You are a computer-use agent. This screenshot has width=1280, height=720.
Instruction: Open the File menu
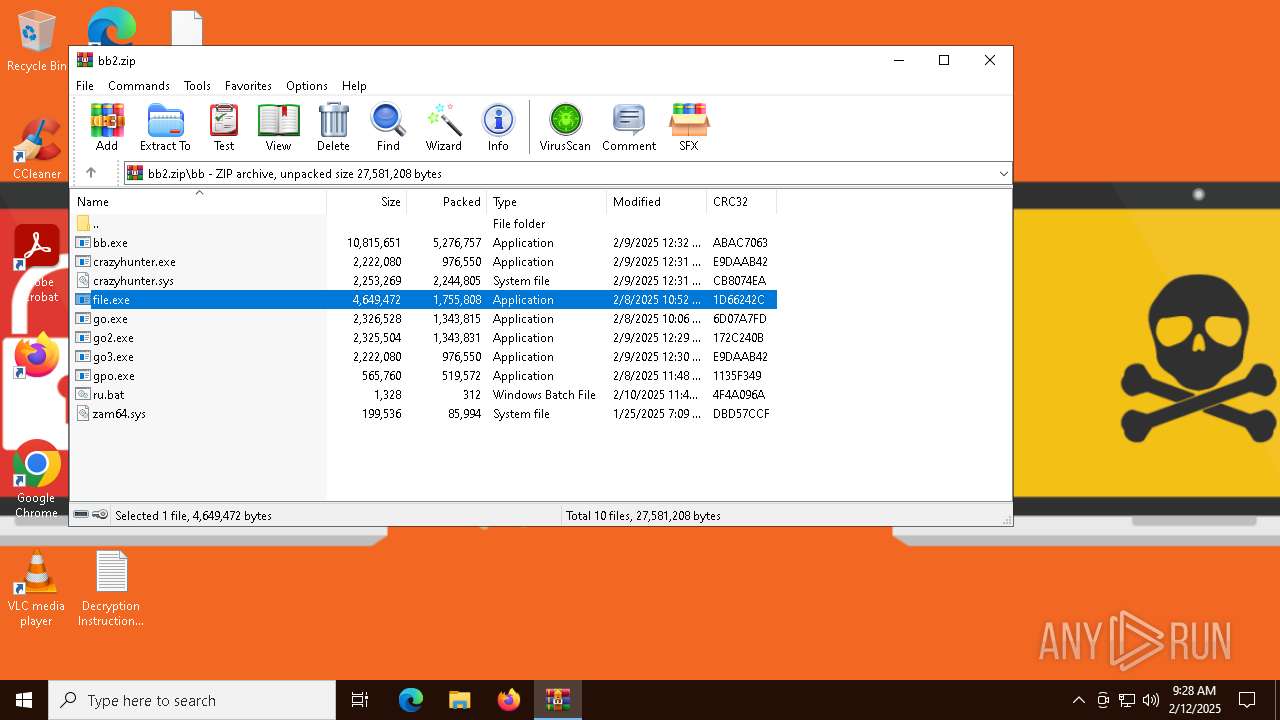85,86
